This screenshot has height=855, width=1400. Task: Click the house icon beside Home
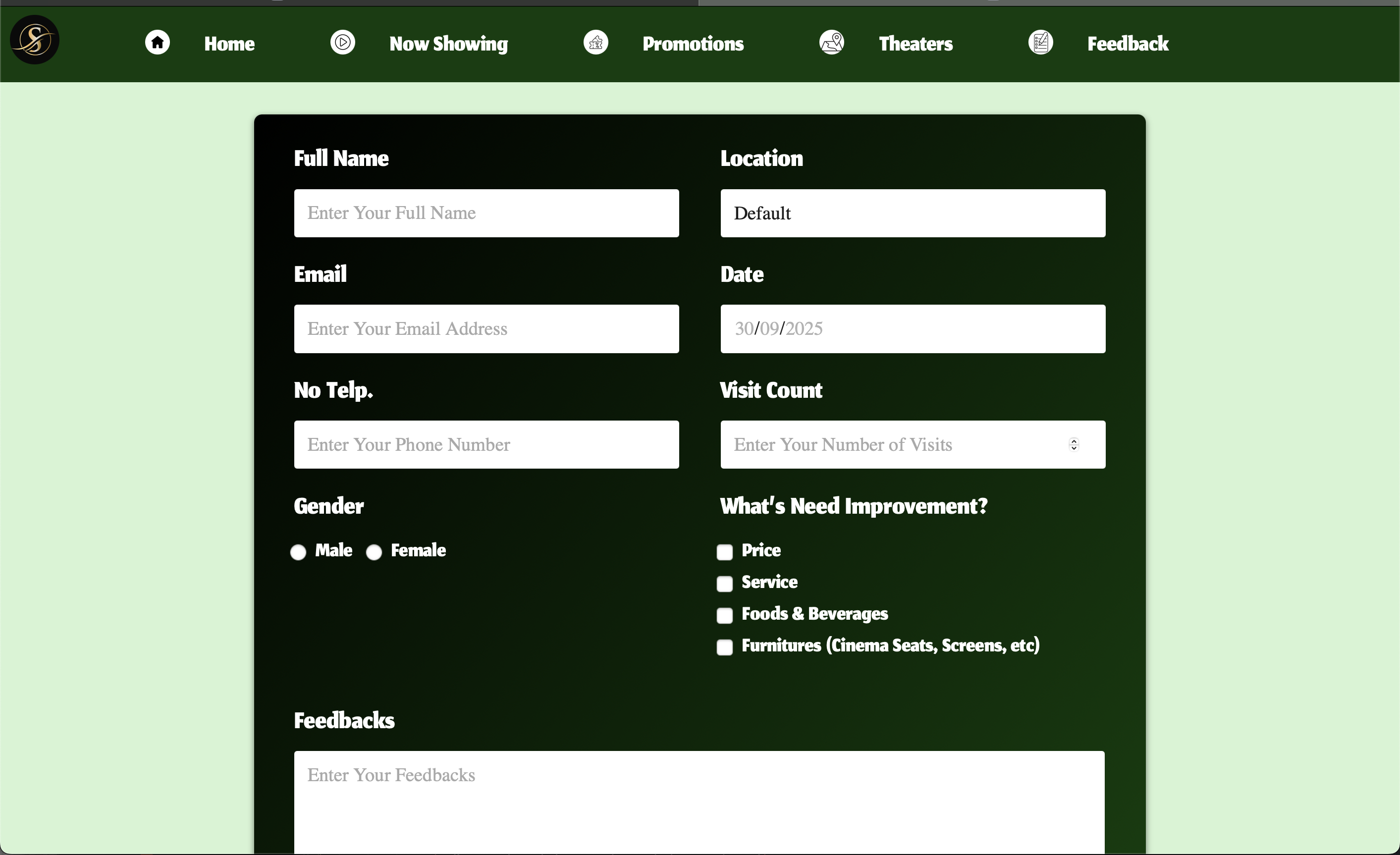point(158,42)
